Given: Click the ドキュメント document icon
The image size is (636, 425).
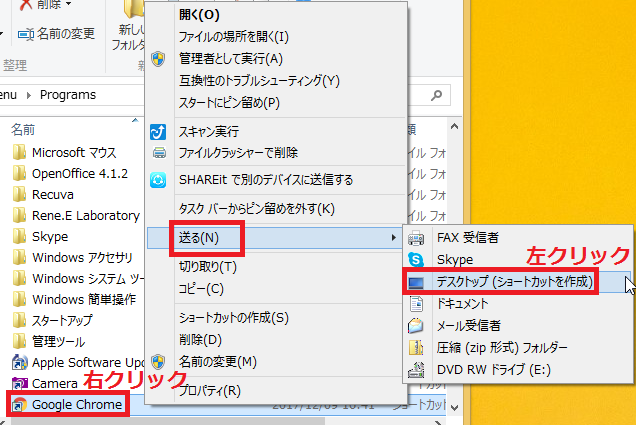Looking at the screenshot, I should click(416, 304).
